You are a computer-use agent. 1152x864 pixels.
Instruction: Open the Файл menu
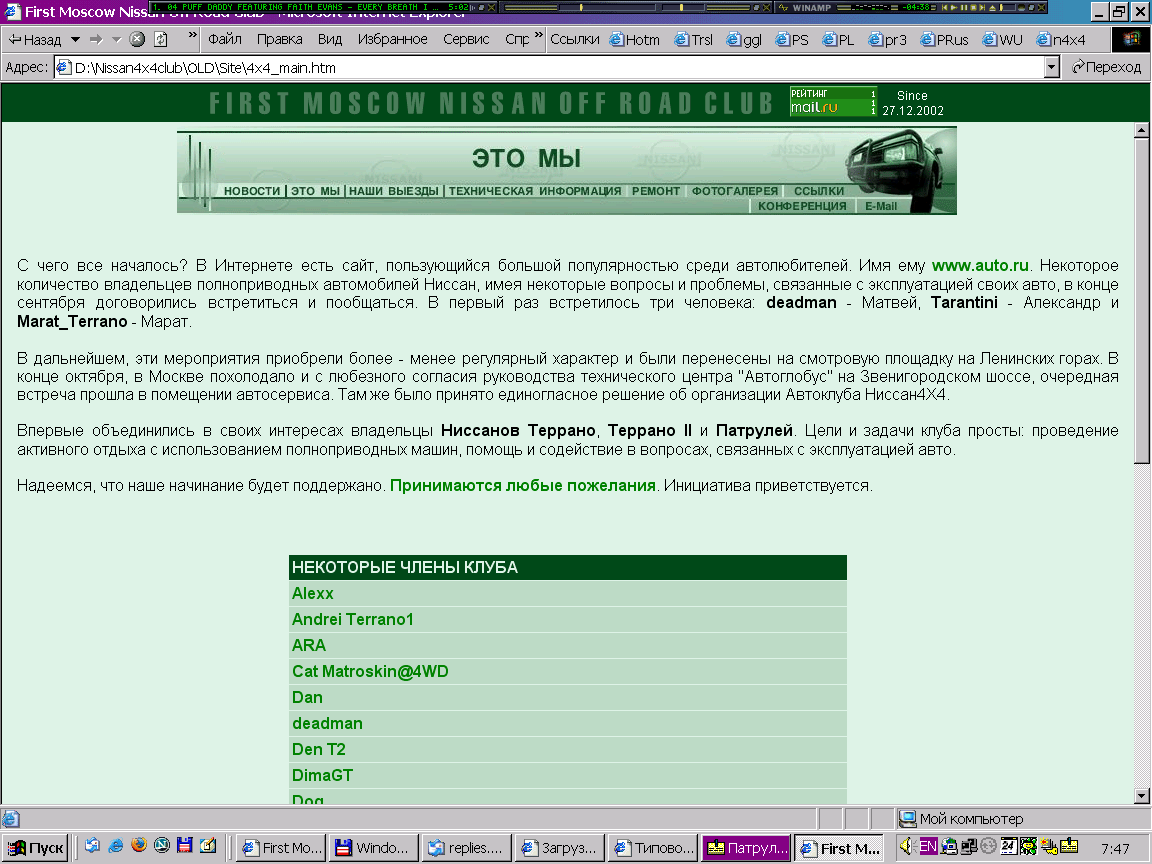(225, 40)
